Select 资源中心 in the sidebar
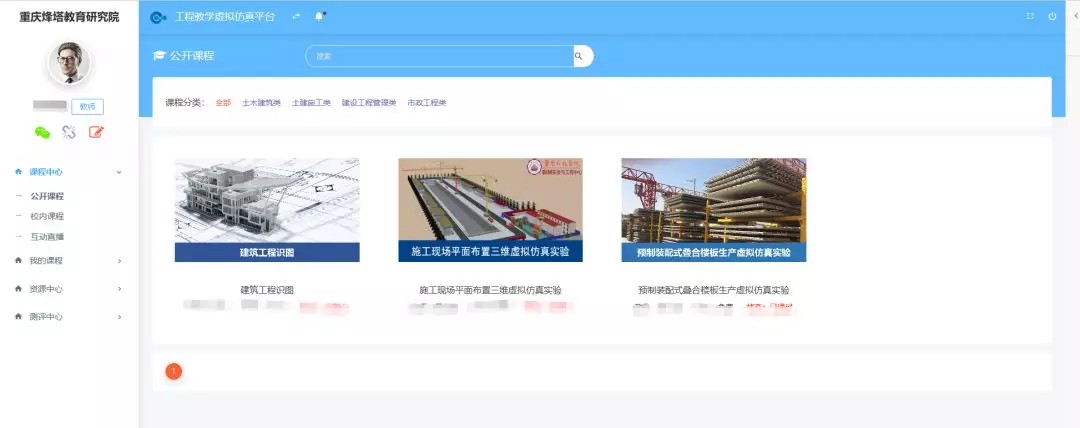Image resolution: width=1080 pixels, height=428 pixels. tap(45, 289)
